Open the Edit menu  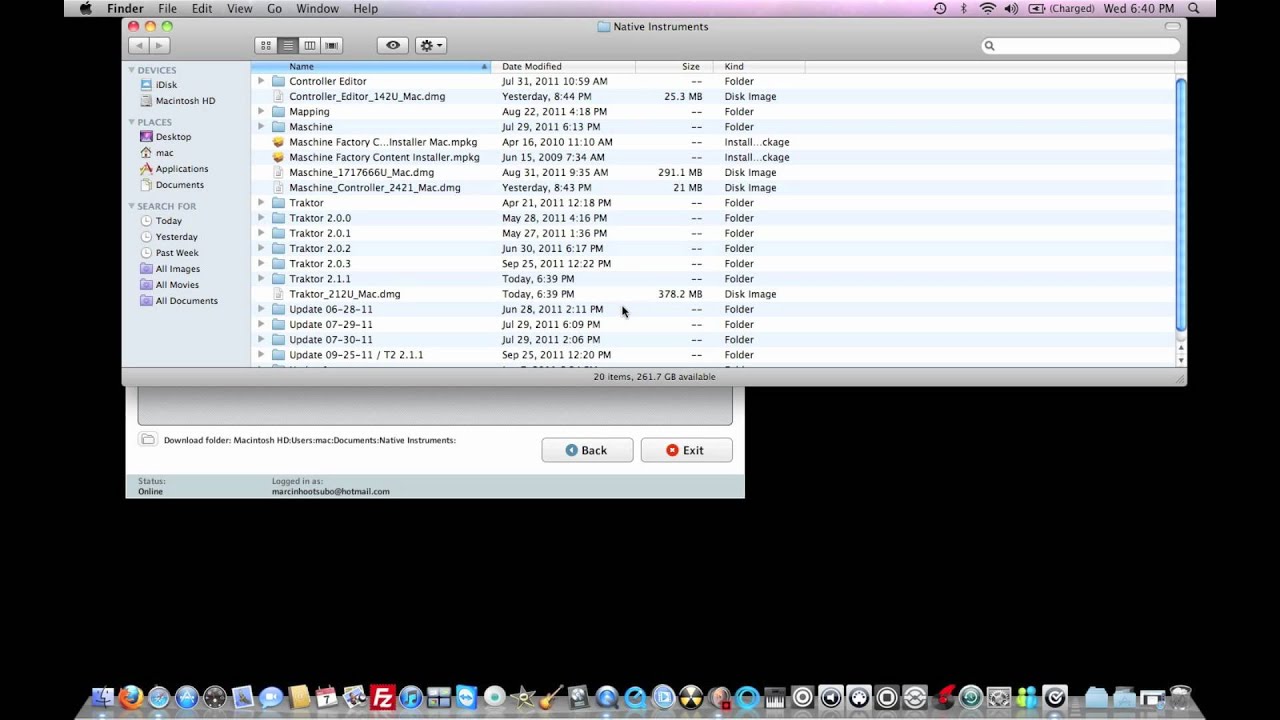[202, 8]
